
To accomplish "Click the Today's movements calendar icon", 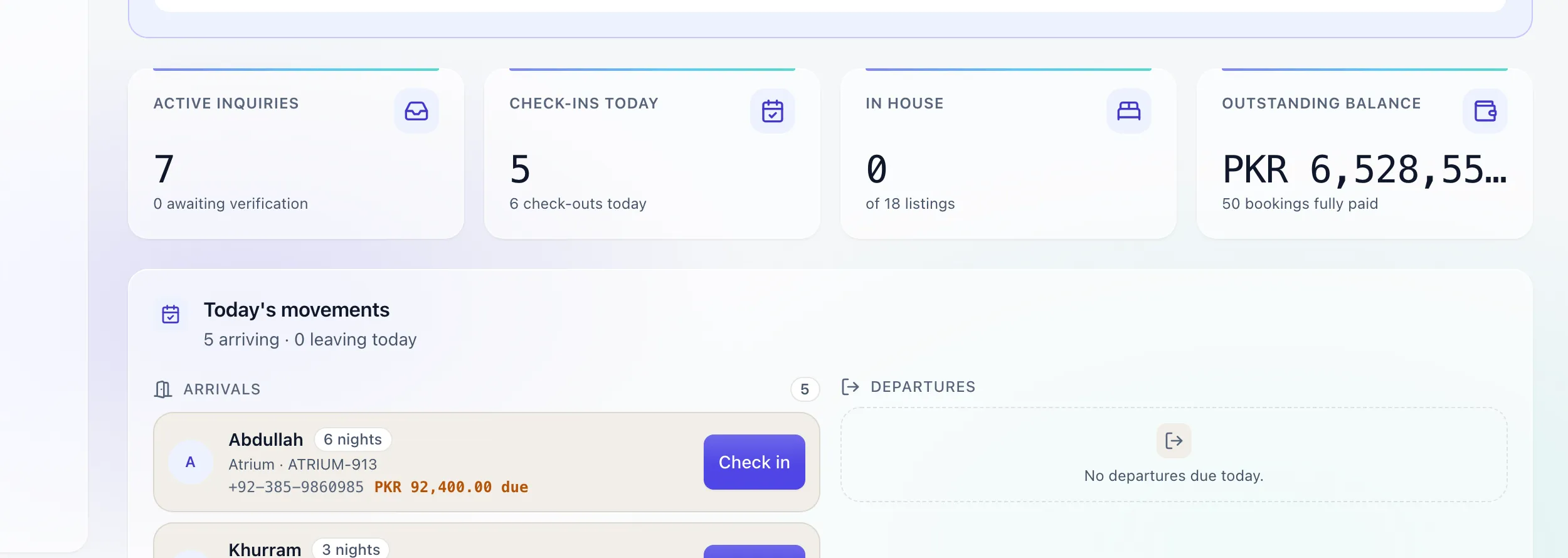I will tap(171, 314).
